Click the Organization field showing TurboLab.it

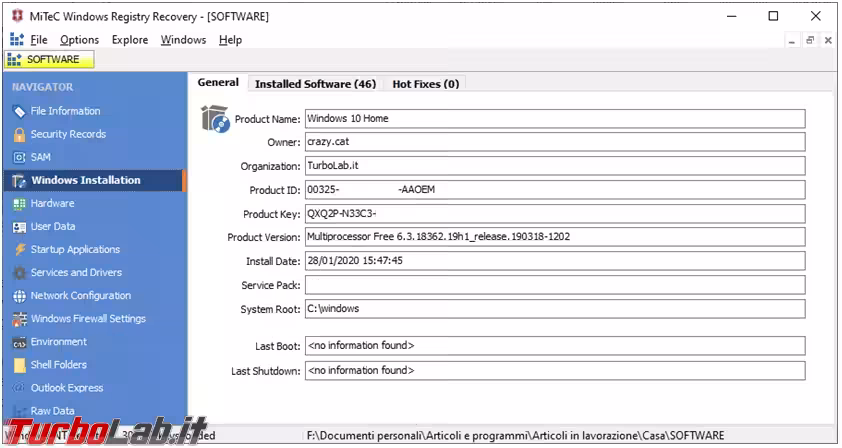pyautogui.click(x=555, y=165)
